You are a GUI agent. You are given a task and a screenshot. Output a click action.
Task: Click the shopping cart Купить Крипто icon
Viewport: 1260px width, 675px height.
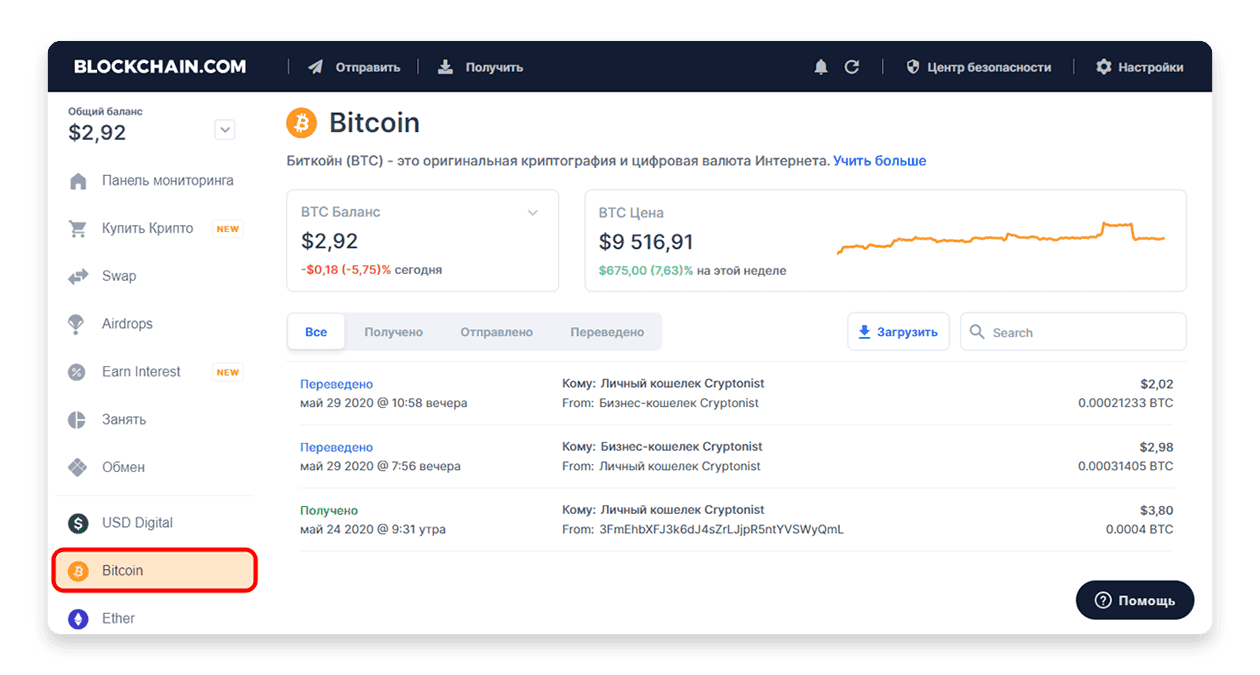click(77, 229)
